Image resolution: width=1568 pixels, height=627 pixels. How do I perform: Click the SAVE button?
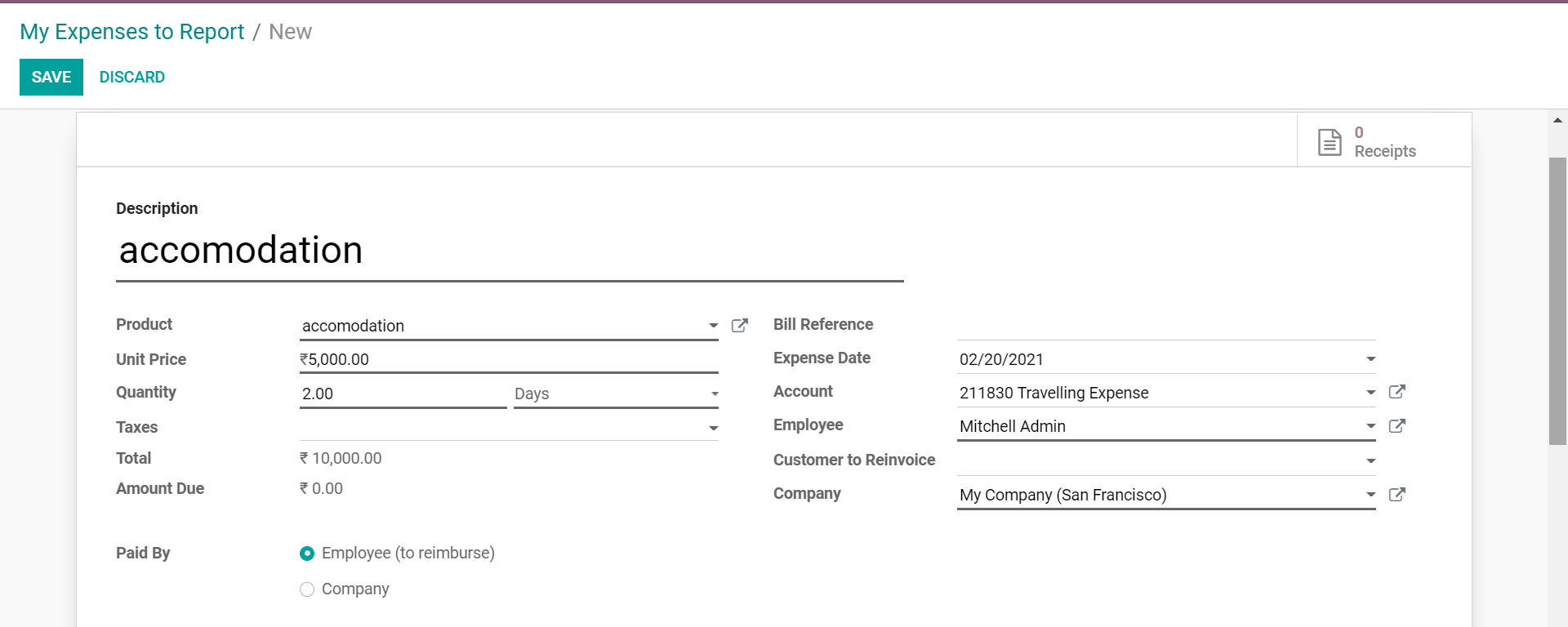[x=51, y=77]
